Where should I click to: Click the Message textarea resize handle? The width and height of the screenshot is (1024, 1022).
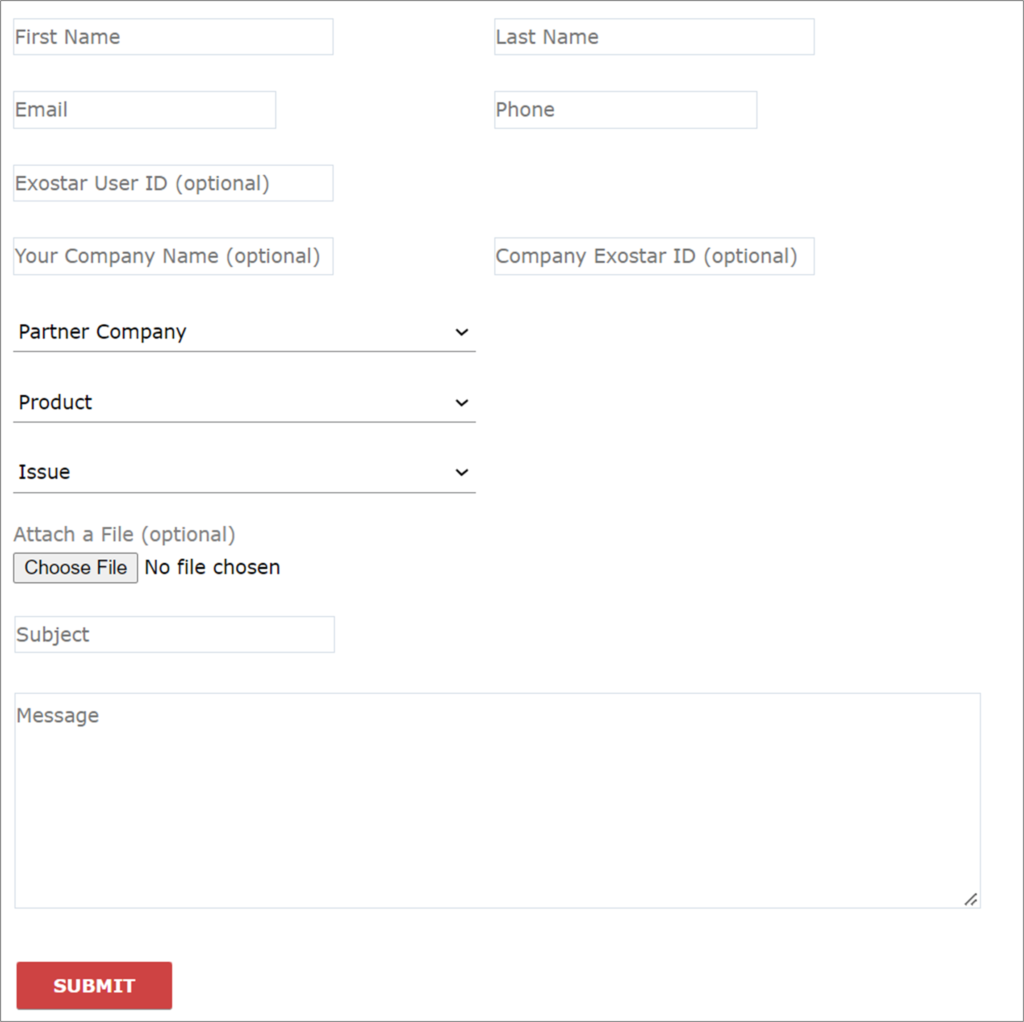[x=969, y=899]
